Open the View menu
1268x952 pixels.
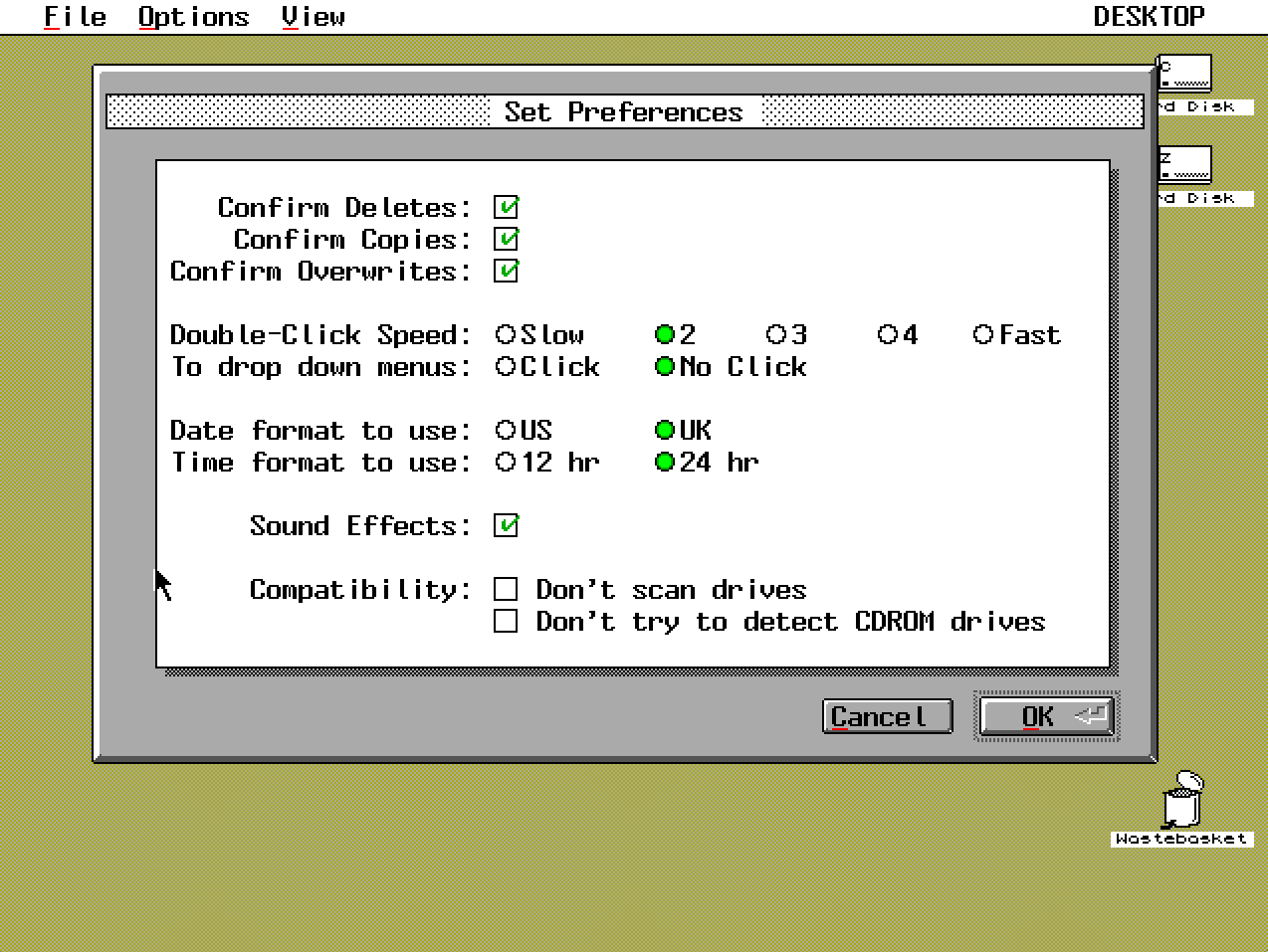tap(313, 17)
